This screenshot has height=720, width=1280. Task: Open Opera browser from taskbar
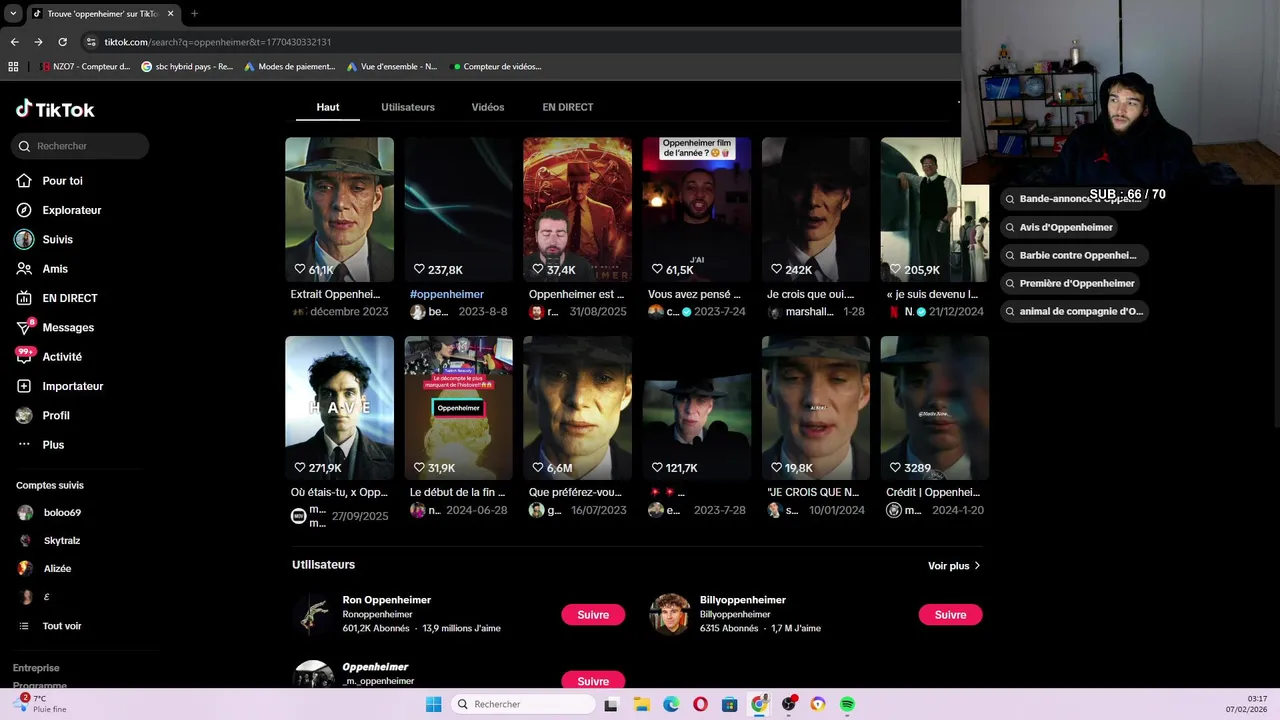click(x=700, y=704)
